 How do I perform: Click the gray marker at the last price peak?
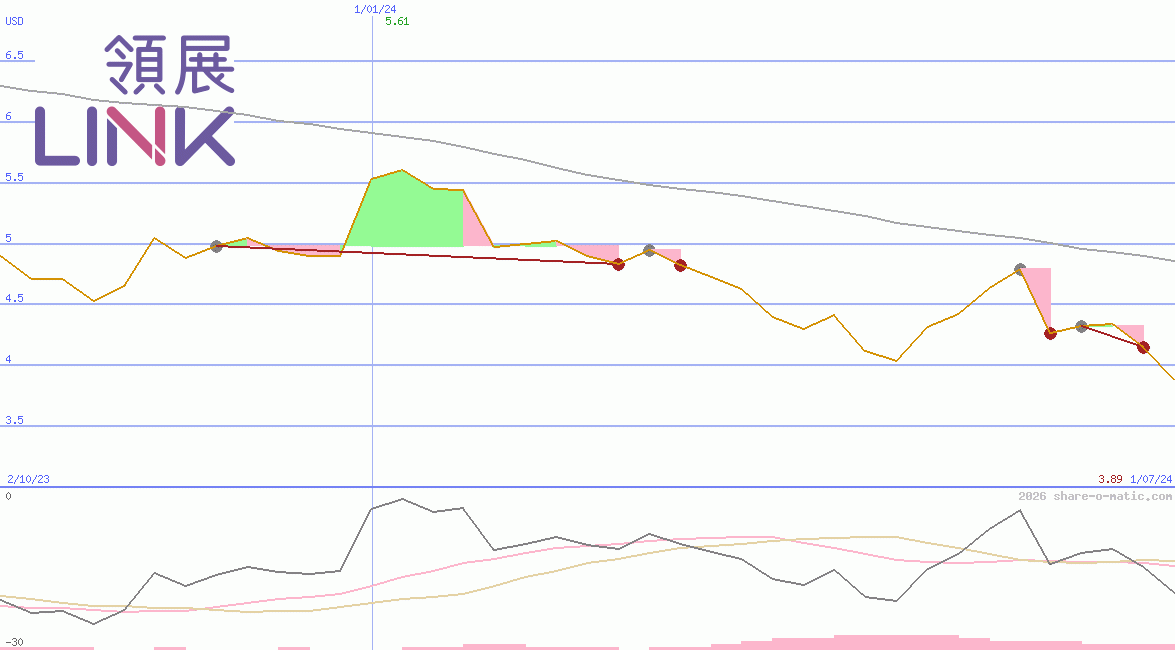(1020, 269)
